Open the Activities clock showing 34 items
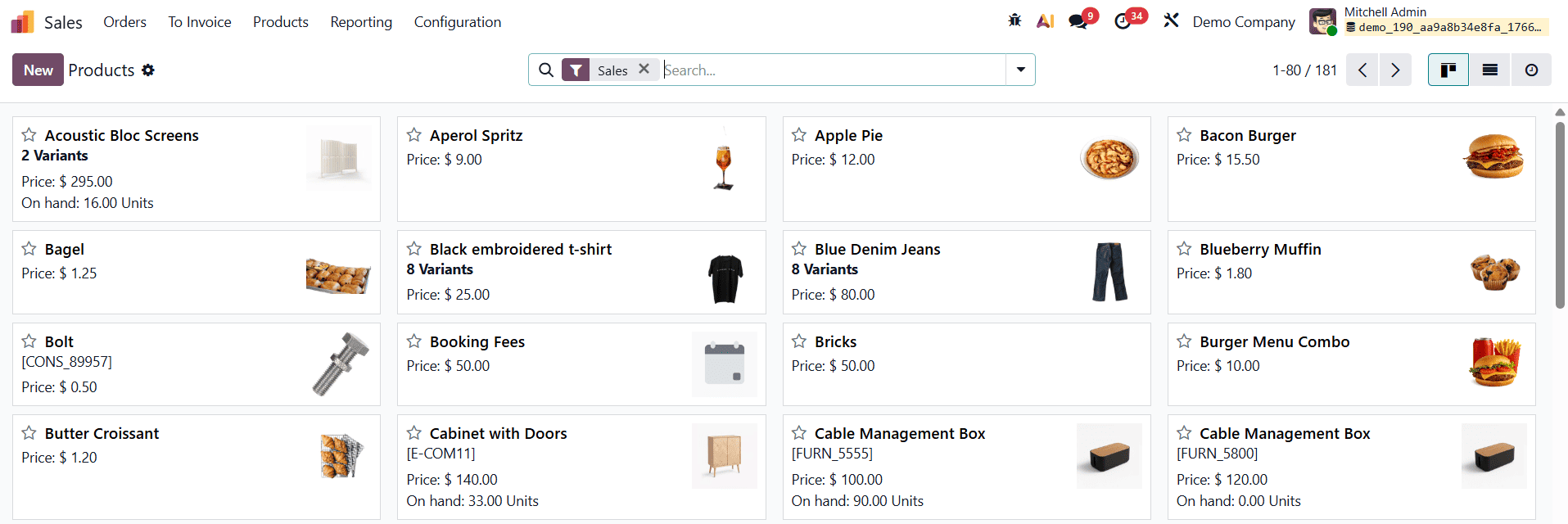The width and height of the screenshot is (1568, 524). pyautogui.click(x=1123, y=21)
